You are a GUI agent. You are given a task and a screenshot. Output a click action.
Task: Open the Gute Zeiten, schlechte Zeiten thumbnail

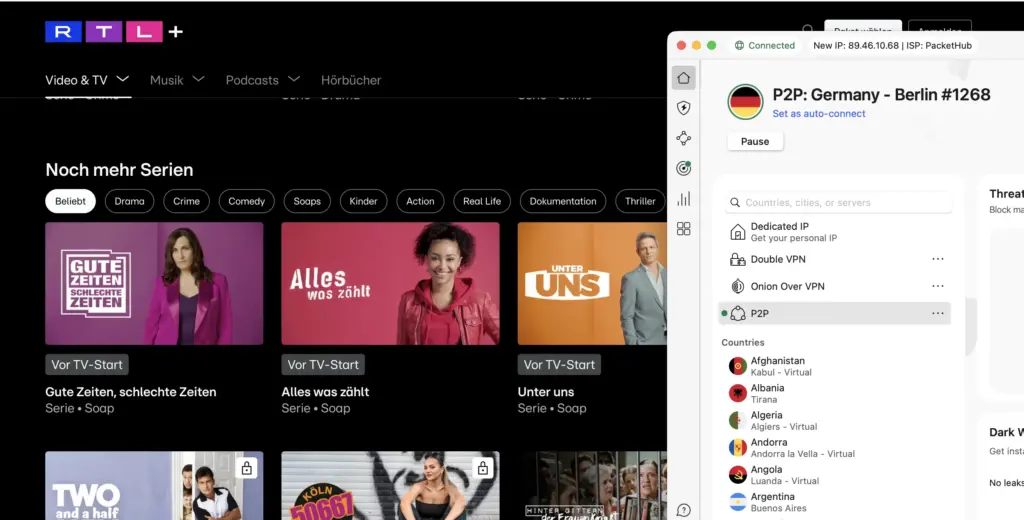(x=154, y=283)
